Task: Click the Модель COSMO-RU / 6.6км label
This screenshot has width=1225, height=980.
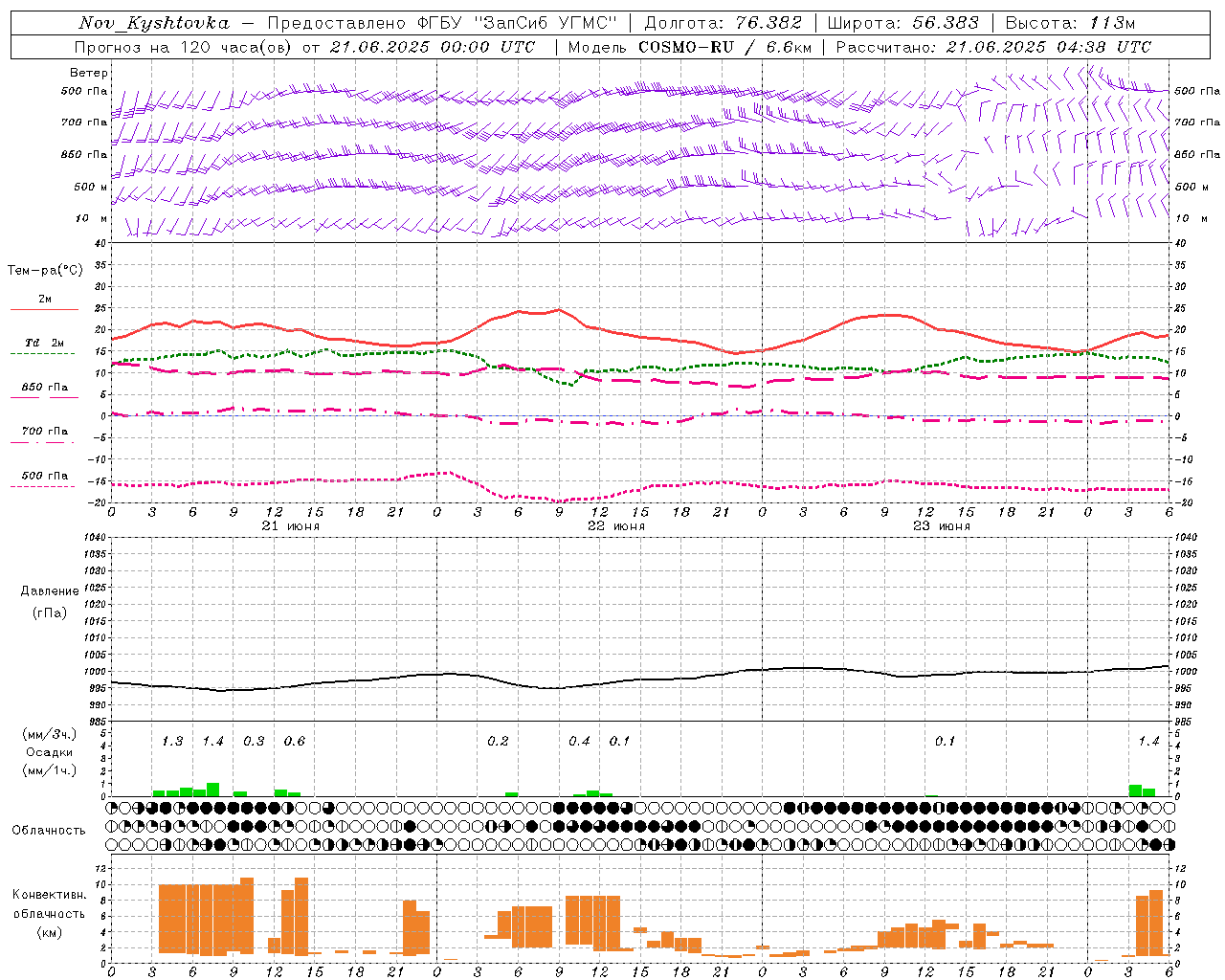Action: 690,47
